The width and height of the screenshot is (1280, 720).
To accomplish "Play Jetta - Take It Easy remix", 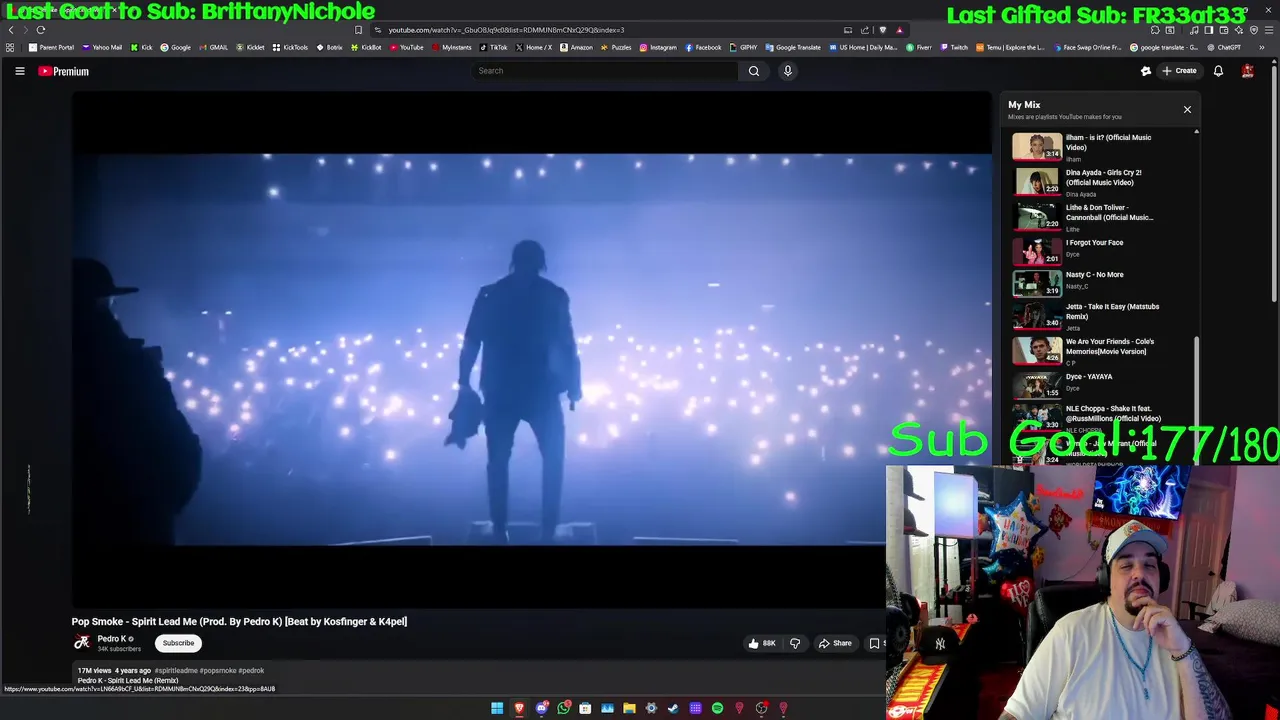I will (x=1100, y=316).
